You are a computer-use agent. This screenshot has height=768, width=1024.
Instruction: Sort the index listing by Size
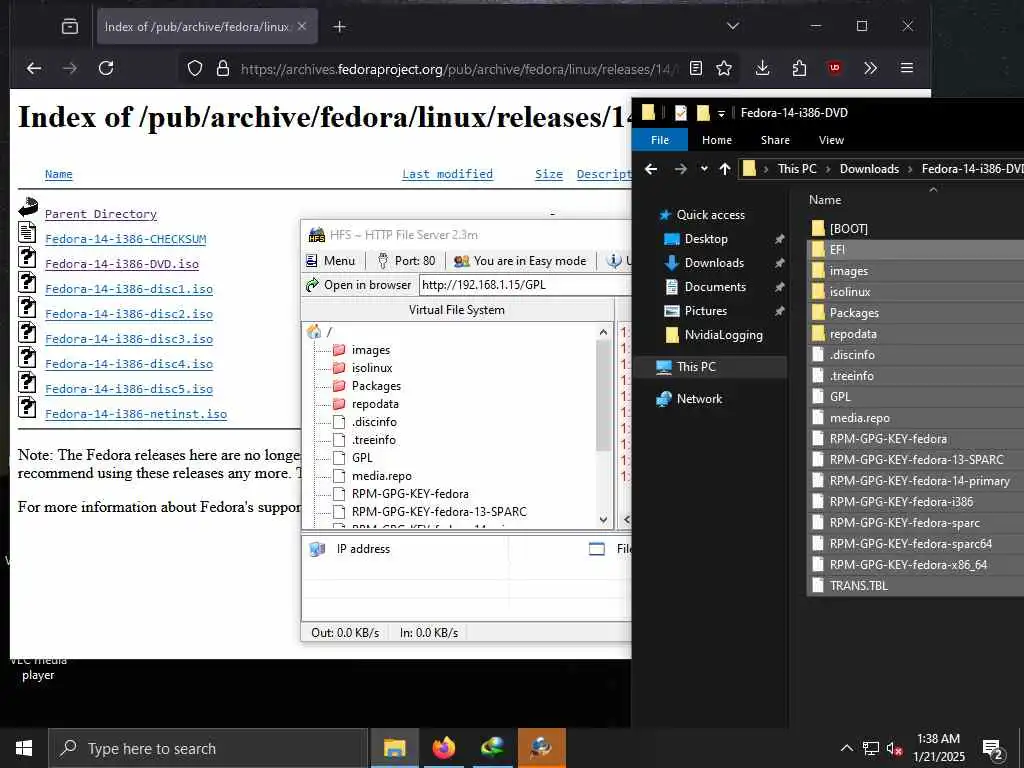click(x=549, y=174)
